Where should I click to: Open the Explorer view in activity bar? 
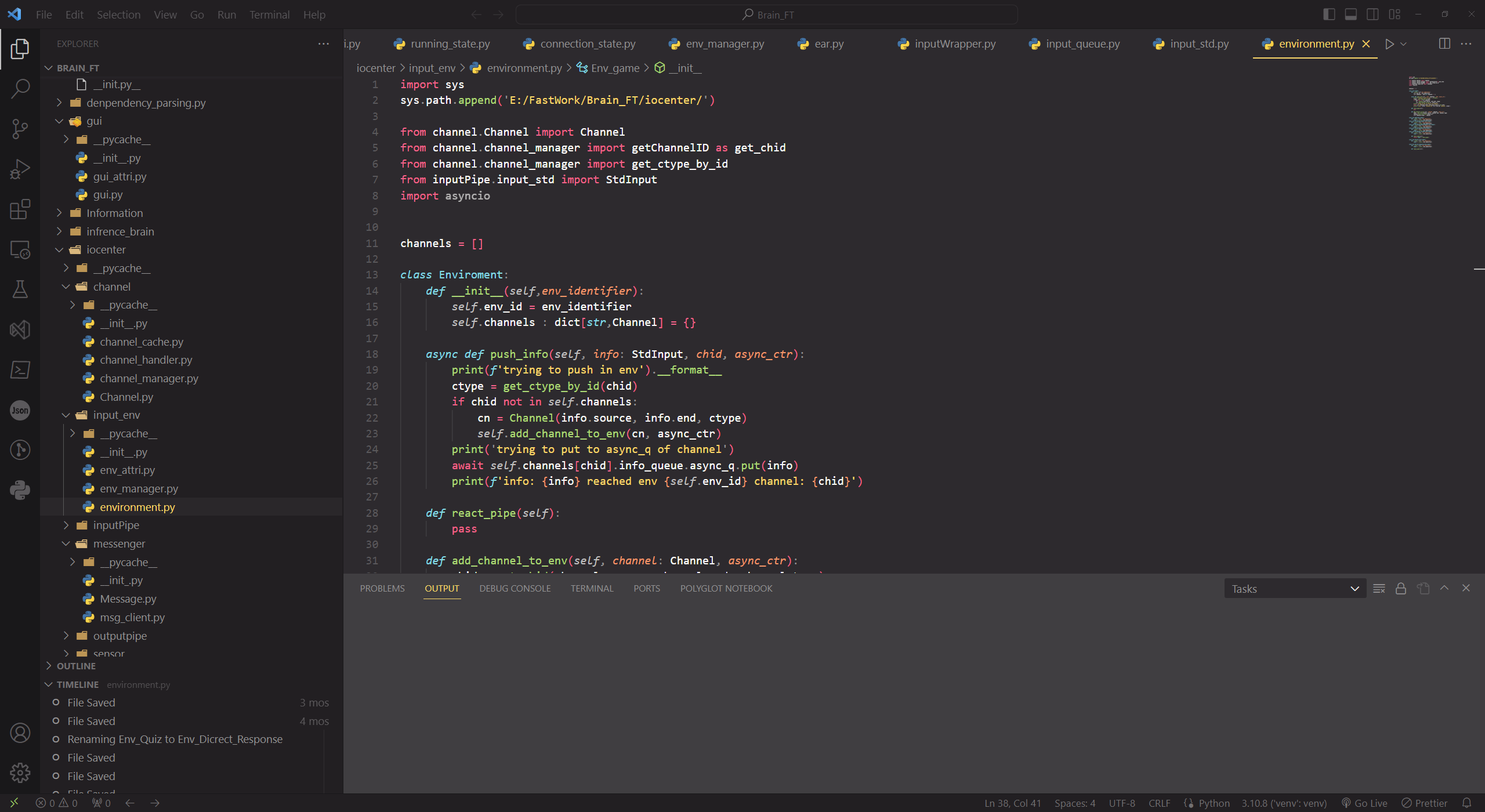[x=20, y=49]
